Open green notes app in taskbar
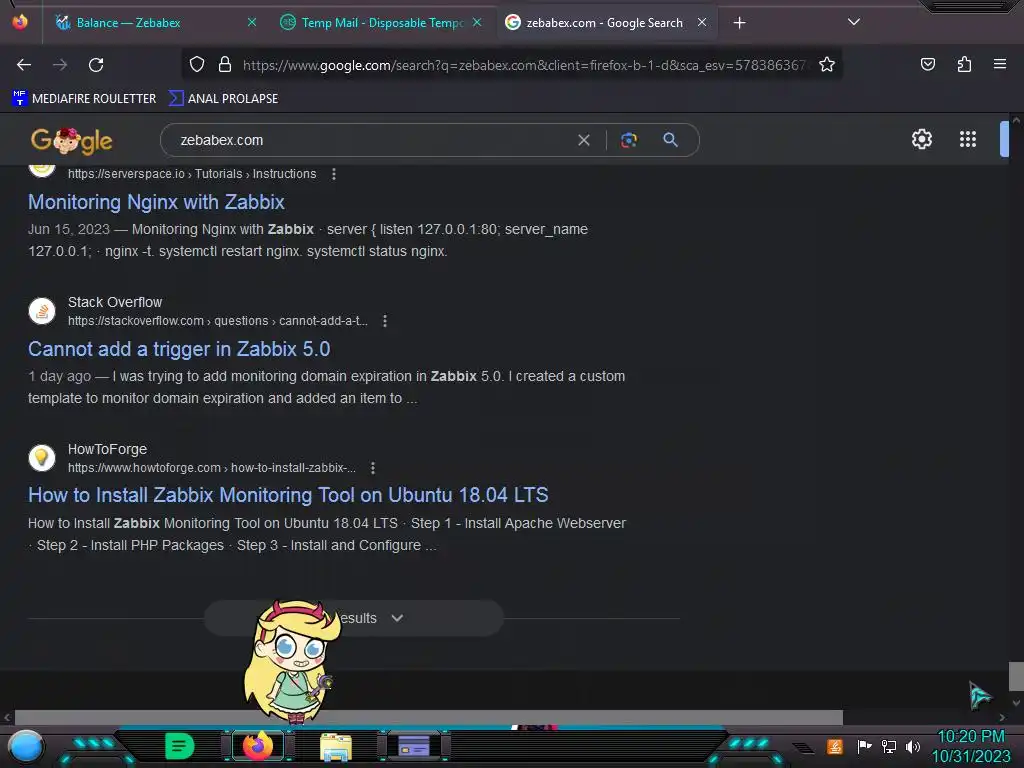Image resolution: width=1024 pixels, height=768 pixels. [179, 746]
